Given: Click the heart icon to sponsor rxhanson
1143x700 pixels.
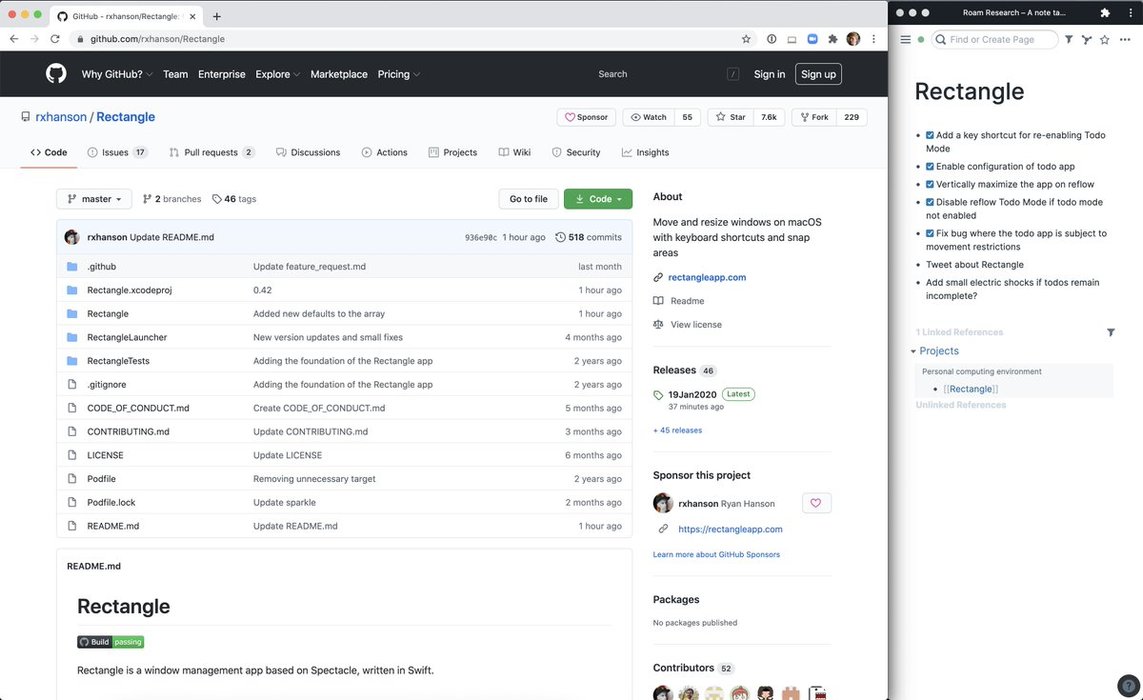Looking at the screenshot, I should (816, 503).
